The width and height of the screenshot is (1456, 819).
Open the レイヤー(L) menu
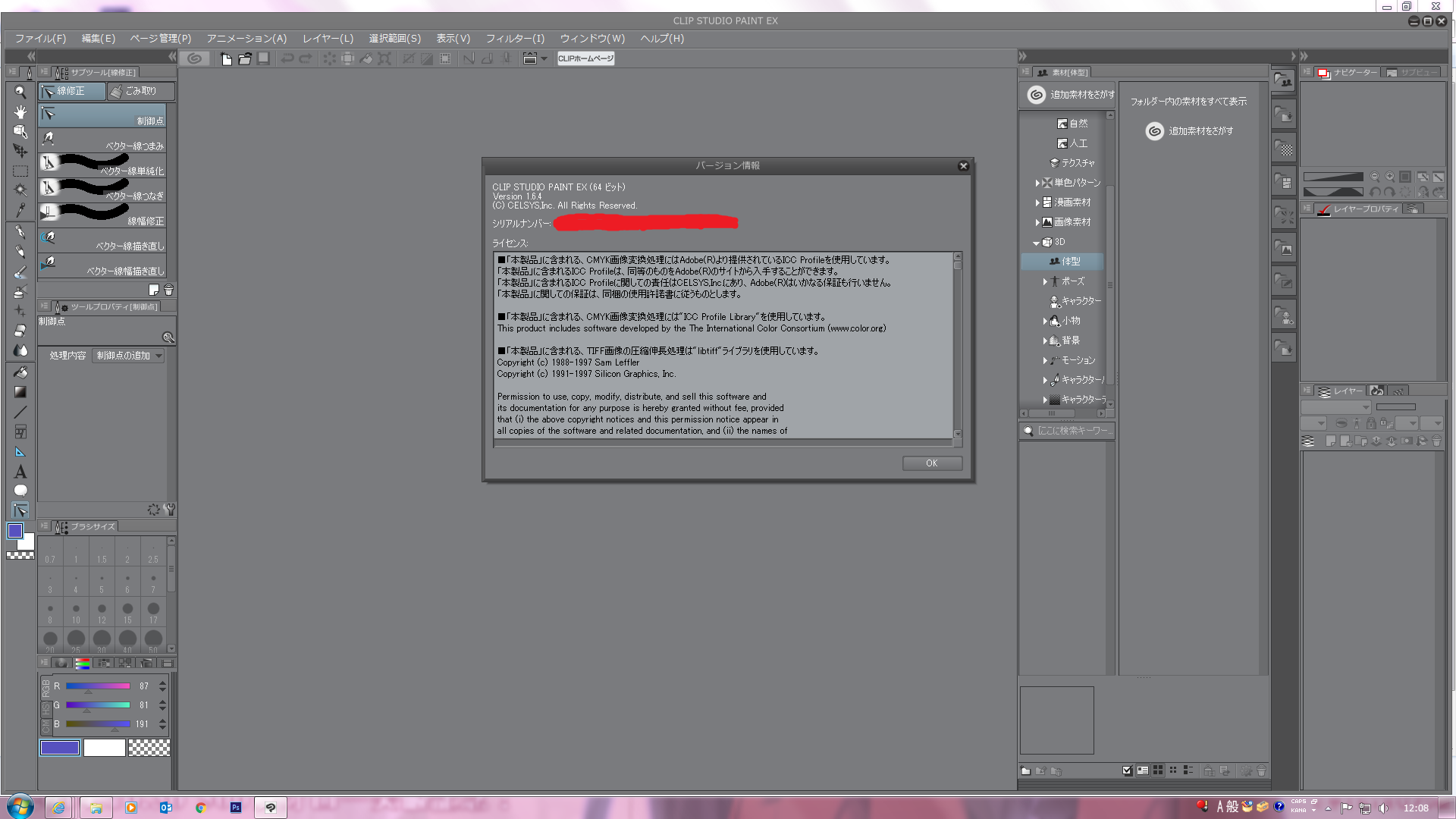point(328,38)
